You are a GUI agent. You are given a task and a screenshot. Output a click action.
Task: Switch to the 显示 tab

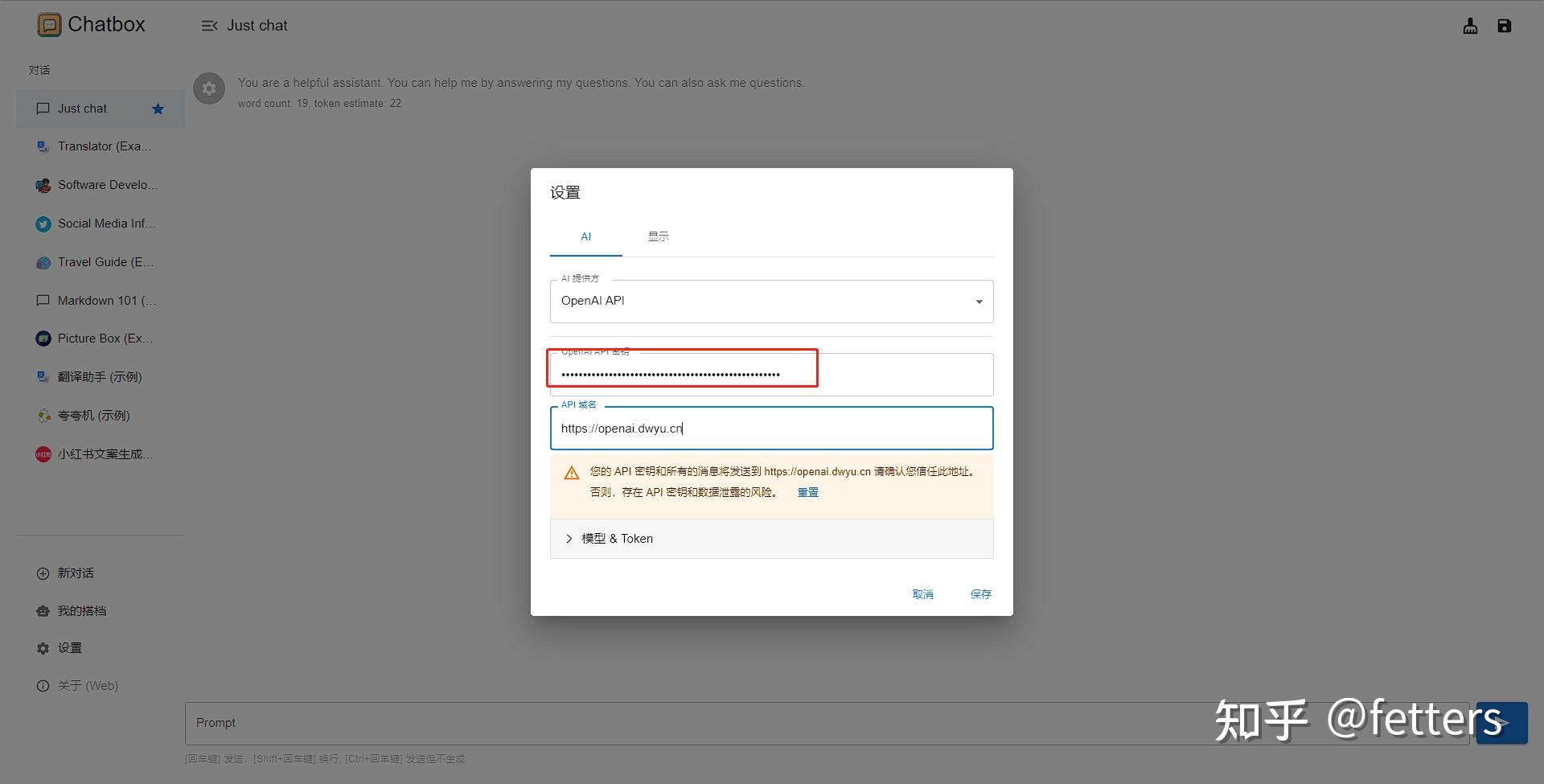pos(658,236)
